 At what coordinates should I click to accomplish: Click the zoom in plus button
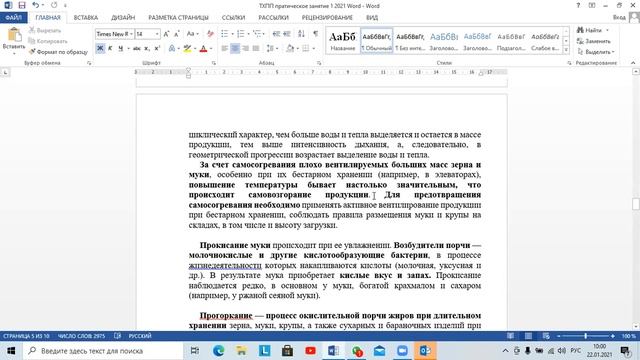[x=613, y=336]
